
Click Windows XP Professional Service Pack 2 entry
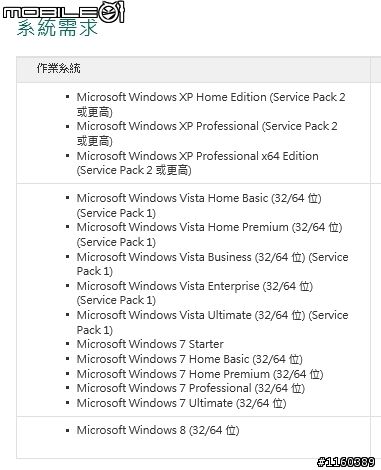[x=207, y=133]
